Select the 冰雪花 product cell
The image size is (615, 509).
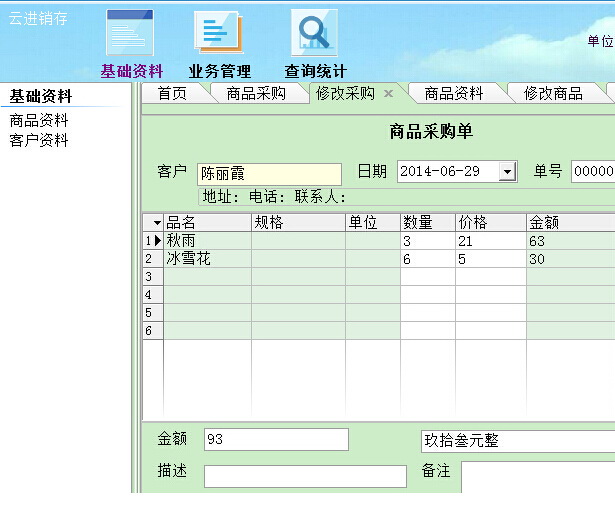pyautogui.click(x=207, y=258)
